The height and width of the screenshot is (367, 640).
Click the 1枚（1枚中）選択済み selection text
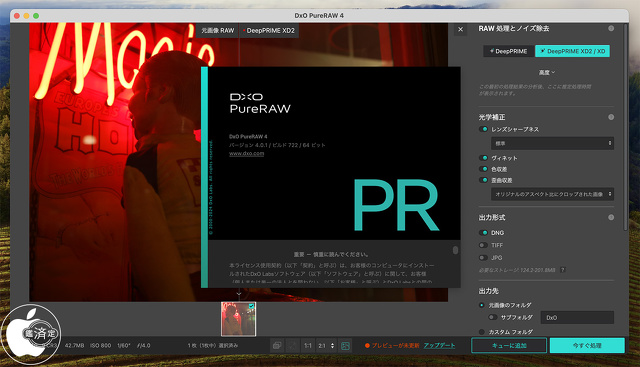pyautogui.click(x=213, y=345)
